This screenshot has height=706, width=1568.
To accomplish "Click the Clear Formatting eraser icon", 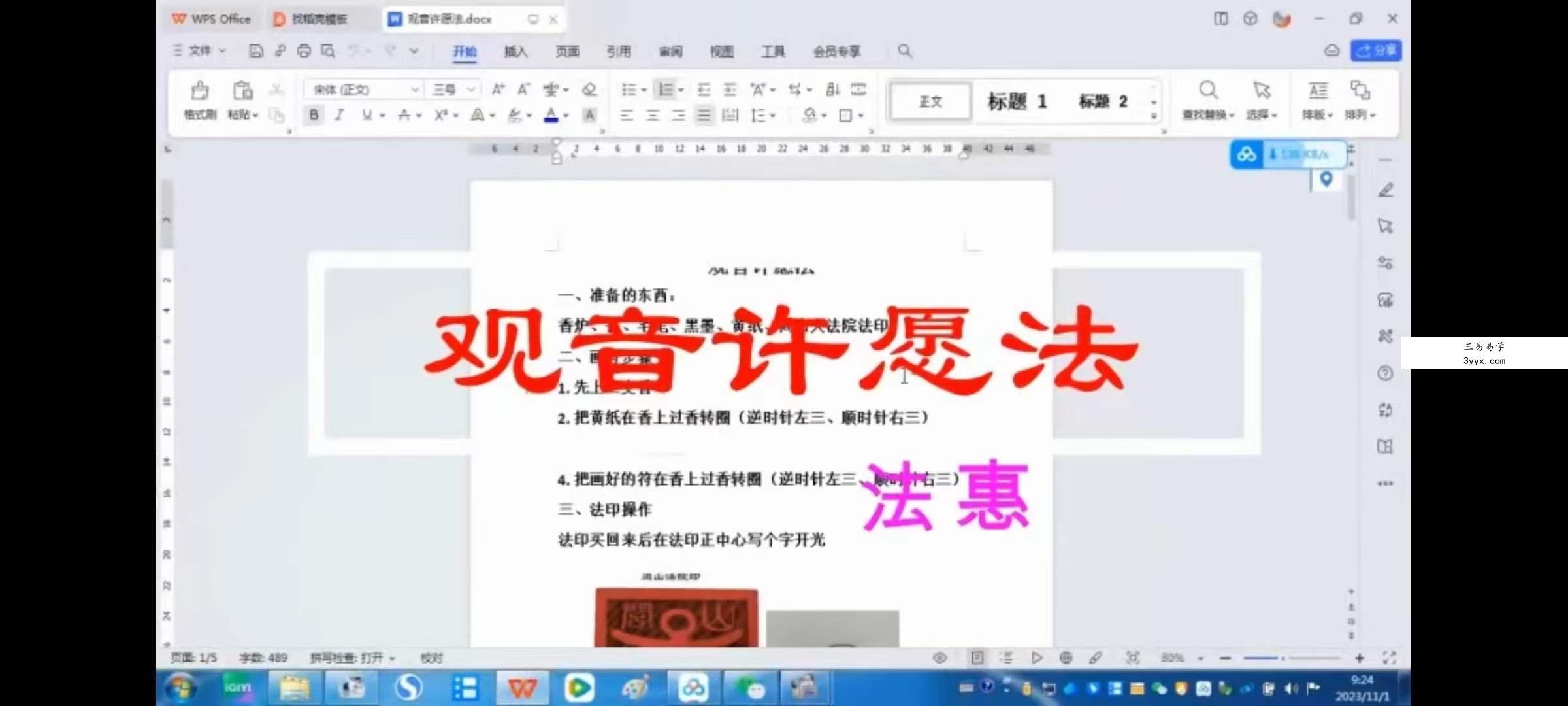I will click(589, 89).
